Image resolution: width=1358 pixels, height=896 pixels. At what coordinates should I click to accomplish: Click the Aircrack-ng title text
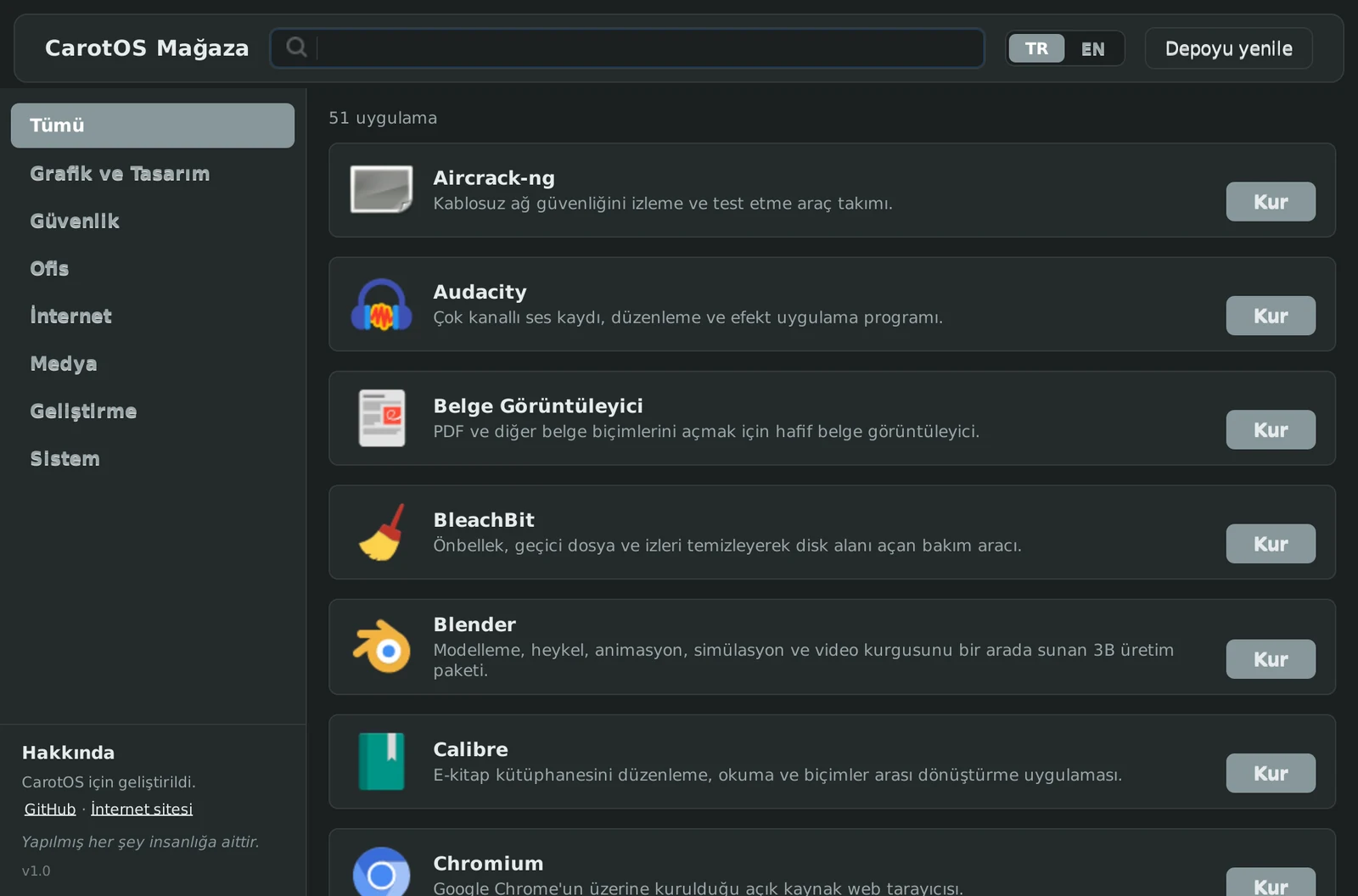point(494,178)
